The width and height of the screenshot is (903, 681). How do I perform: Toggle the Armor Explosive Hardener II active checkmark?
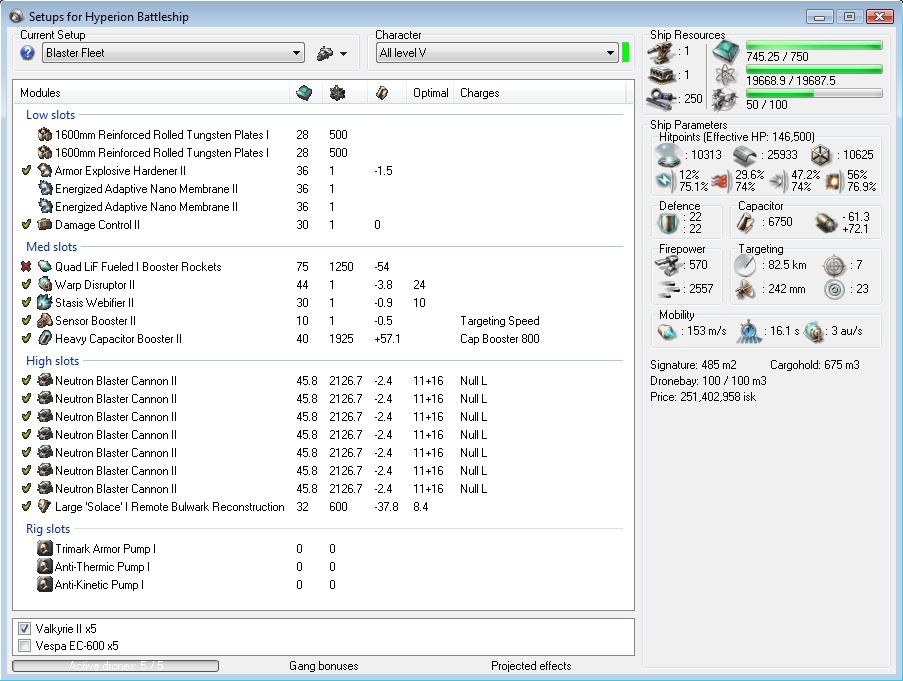coord(26,170)
